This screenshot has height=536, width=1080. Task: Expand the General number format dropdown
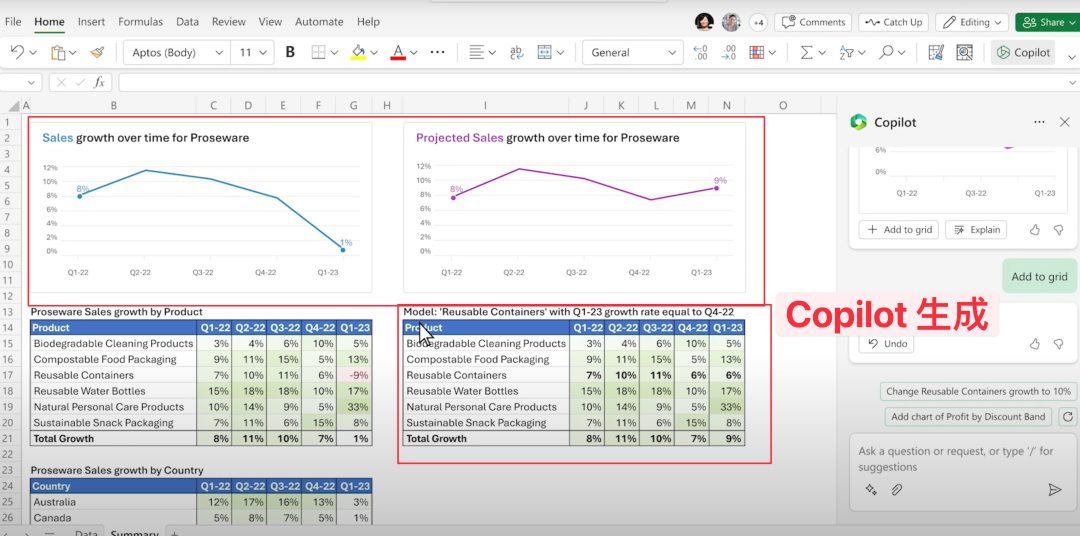tap(632, 52)
